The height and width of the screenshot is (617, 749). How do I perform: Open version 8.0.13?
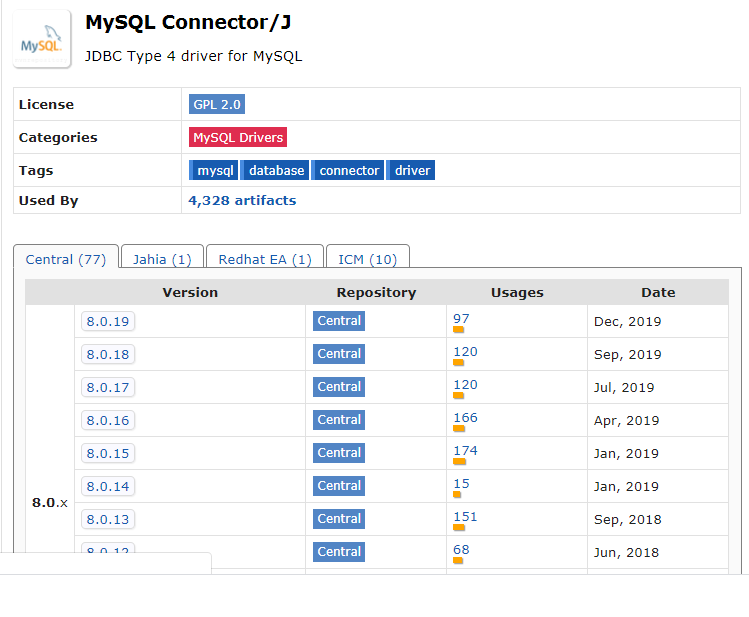pyautogui.click(x=108, y=519)
